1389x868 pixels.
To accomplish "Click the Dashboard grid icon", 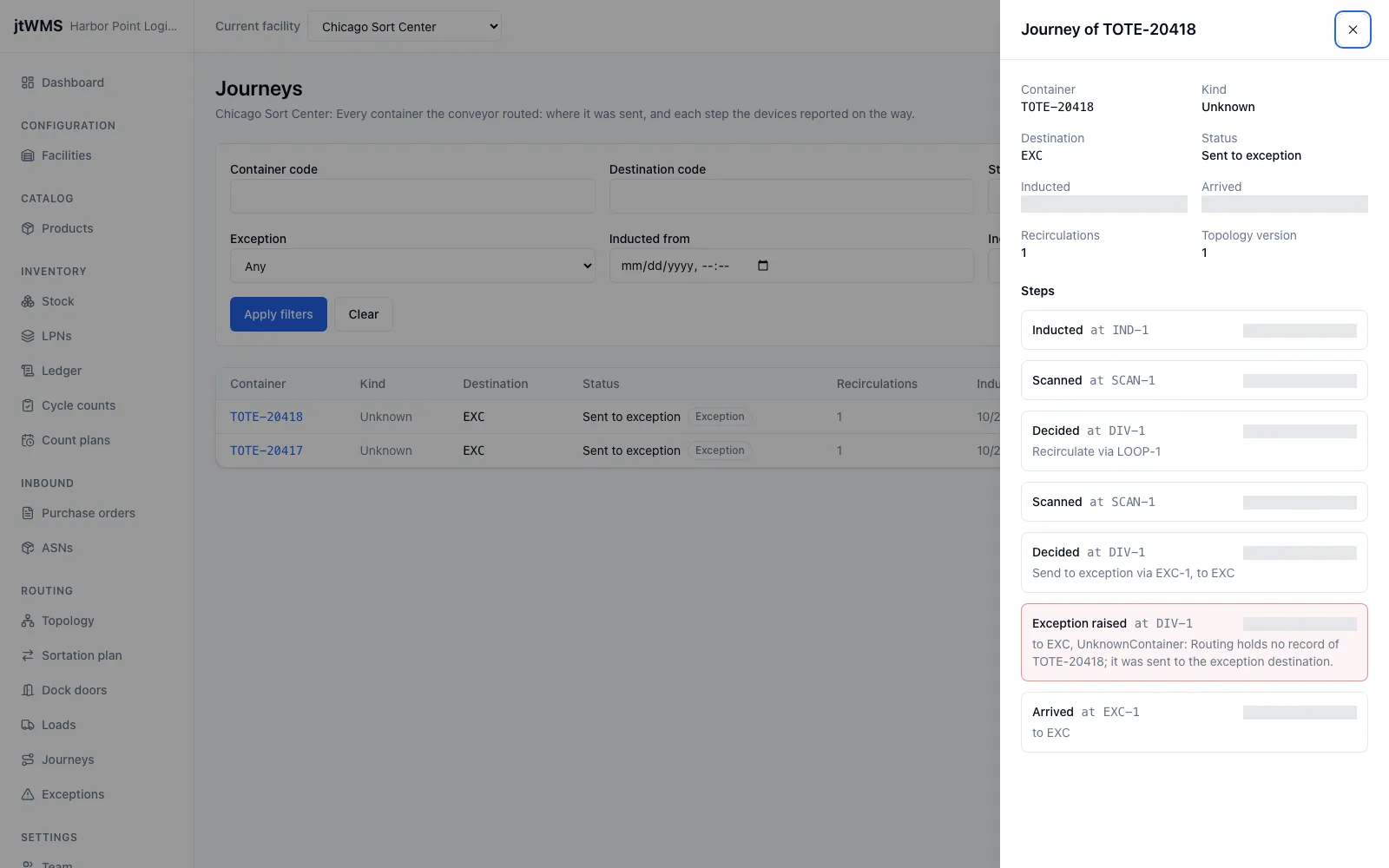I will (28, 82).
